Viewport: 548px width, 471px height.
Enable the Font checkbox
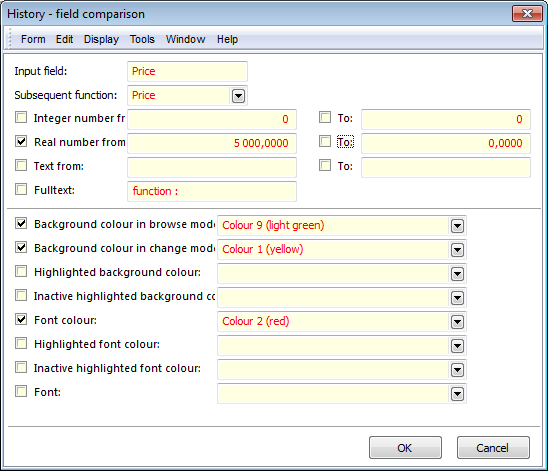pyautogui.click(x=21, y=391)
